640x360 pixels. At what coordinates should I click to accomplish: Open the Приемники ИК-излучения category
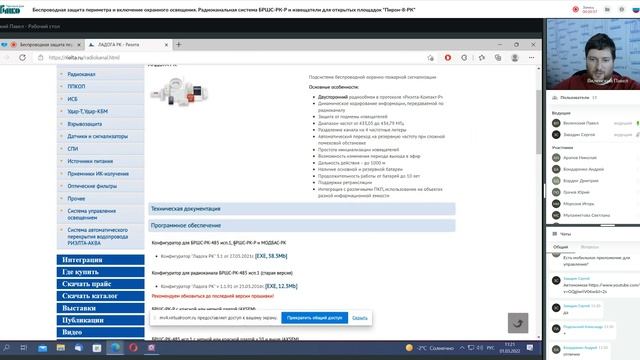click(x=98, y=174)
